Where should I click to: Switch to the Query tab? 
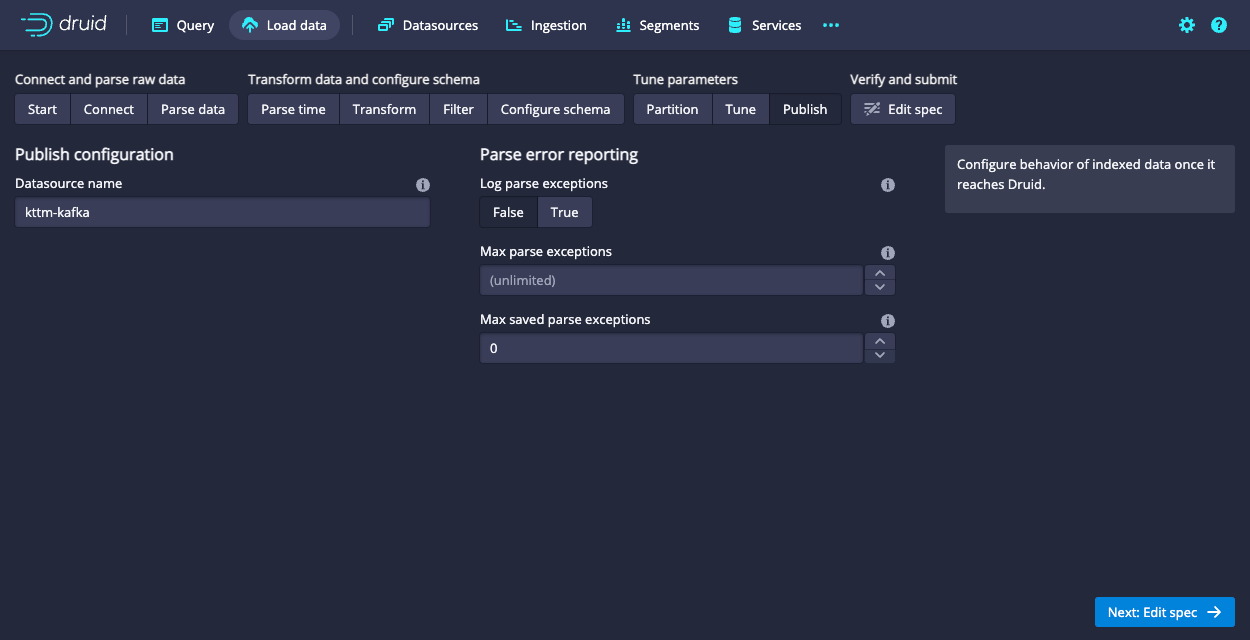pyautogui.click(x=182, y=25)
